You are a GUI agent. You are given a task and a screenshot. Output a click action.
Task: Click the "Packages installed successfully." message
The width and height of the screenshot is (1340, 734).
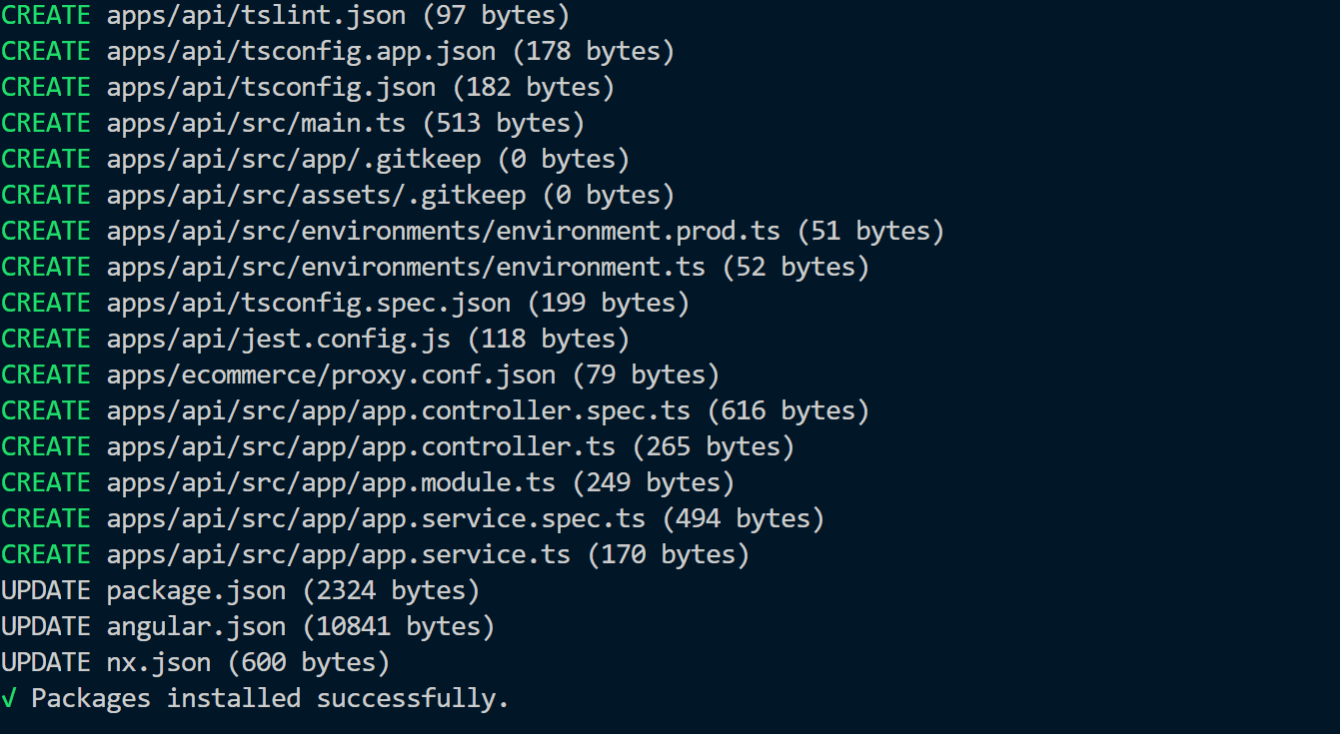pyautogui.click(x=270, y=698)
